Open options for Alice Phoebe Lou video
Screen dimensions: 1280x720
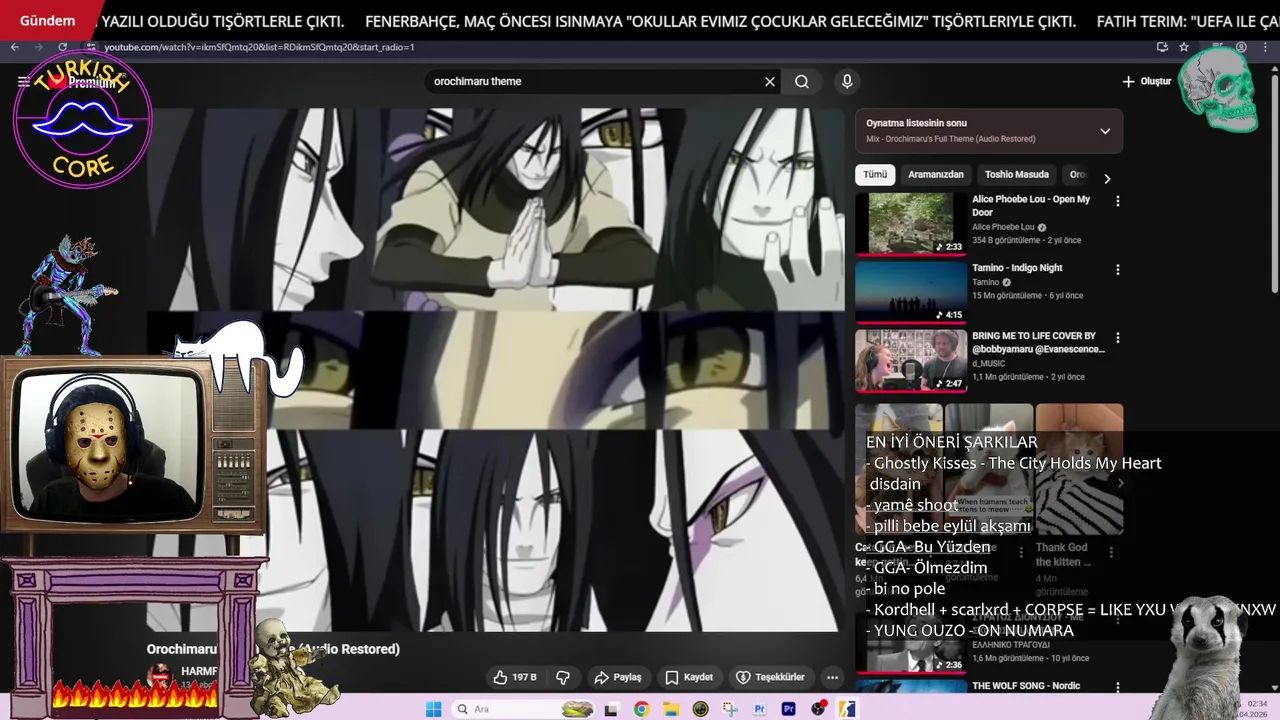click(1118, 201)
